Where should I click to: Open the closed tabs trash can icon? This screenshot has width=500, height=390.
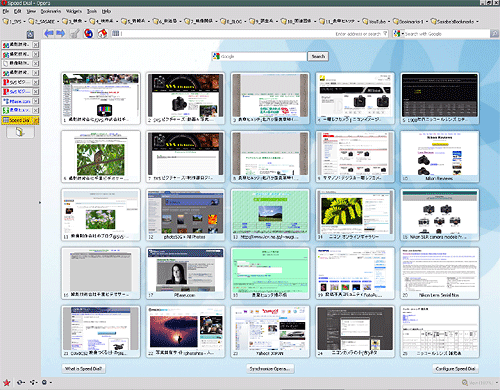coord(30,34)
